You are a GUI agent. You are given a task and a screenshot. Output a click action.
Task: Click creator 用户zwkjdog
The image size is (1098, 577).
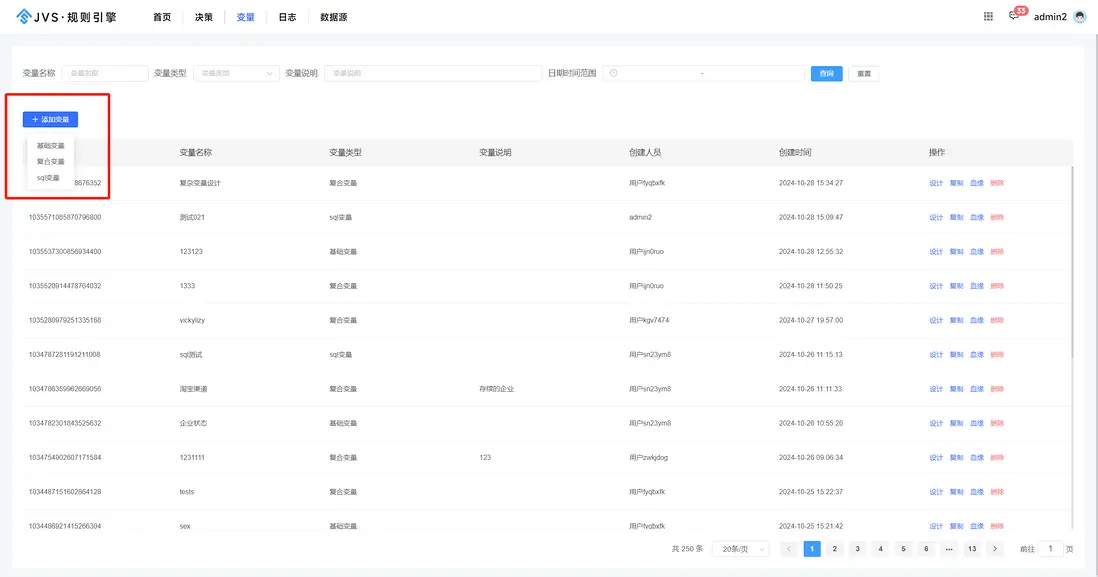tap(648, 458)
